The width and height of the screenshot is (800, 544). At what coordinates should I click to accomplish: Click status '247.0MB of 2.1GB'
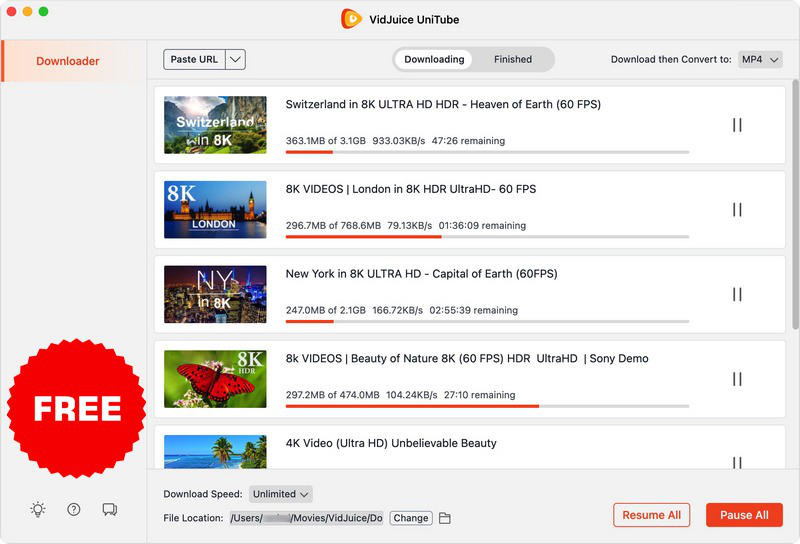(x=326, y=310)
